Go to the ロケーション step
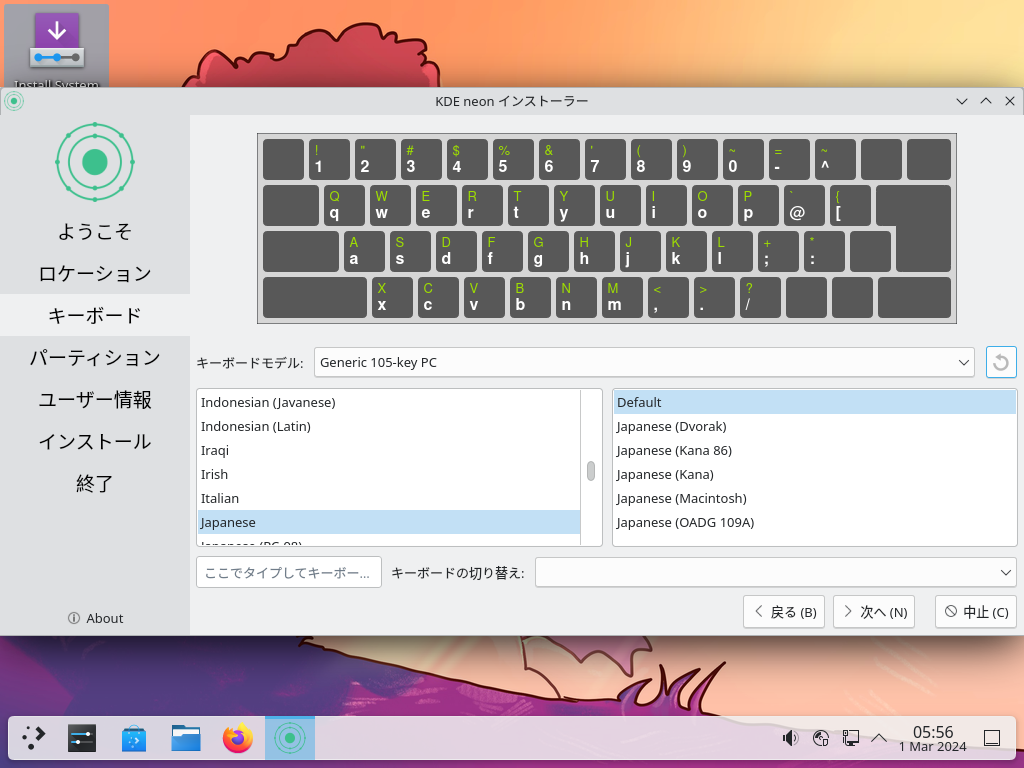Image resolution: width=1024 pixels, height=768 pixels. [95, 273]
